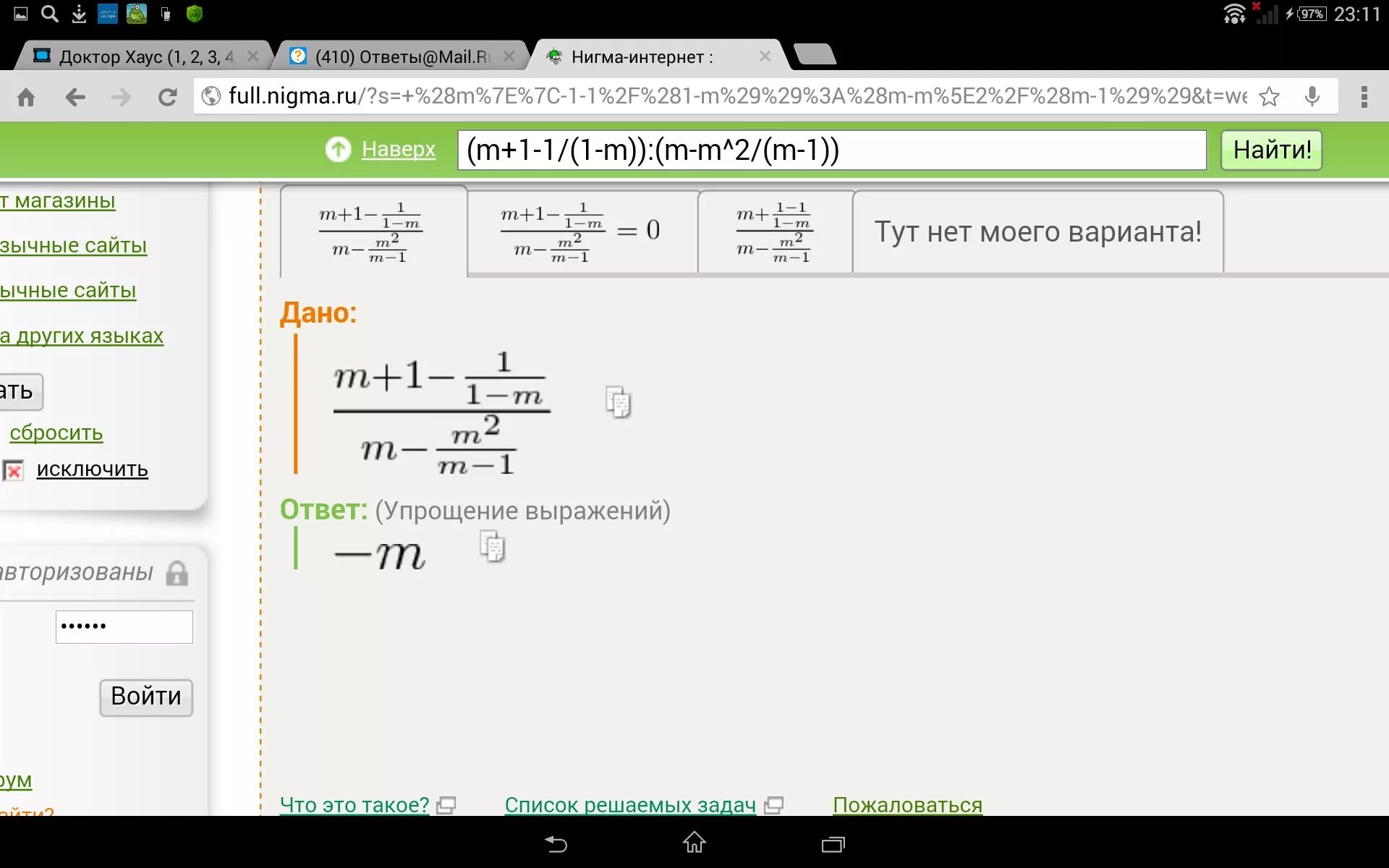Activate voice search microphone icon
Viewport: 1389px width, 868px height.
tap(1312, 96)
